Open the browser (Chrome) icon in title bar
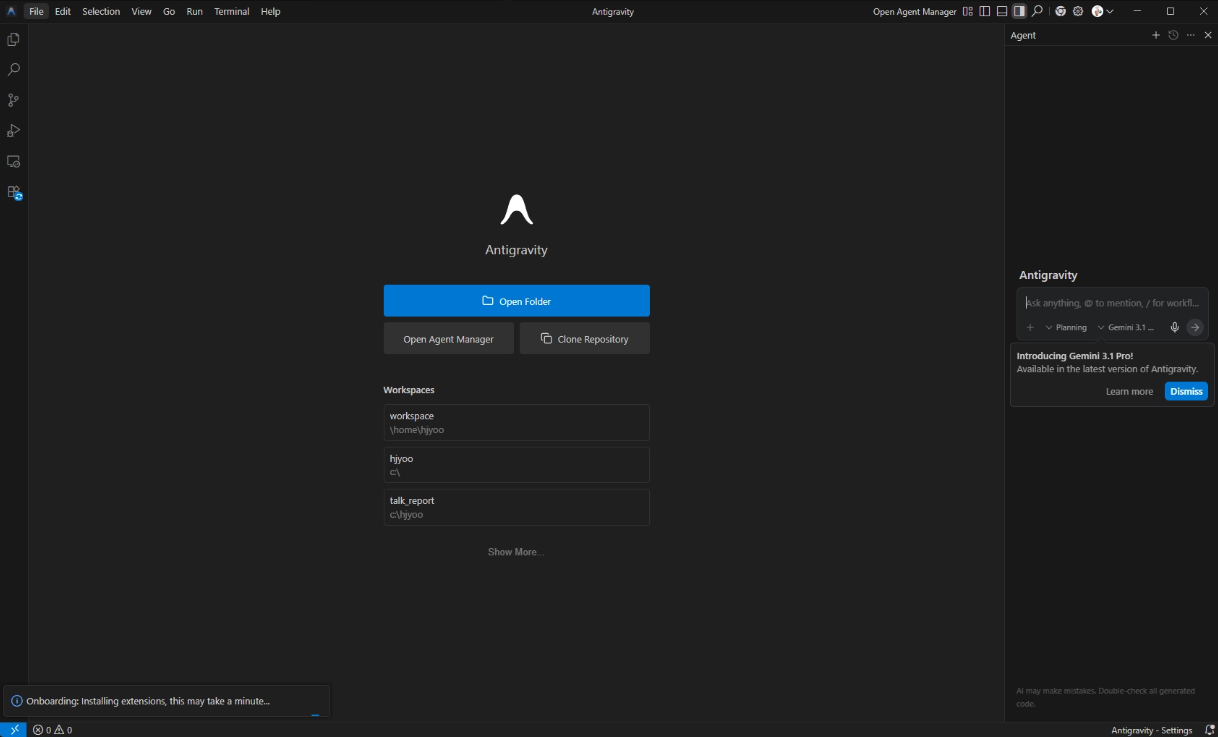This screenshot has width=1218, height=737. 1060,11
